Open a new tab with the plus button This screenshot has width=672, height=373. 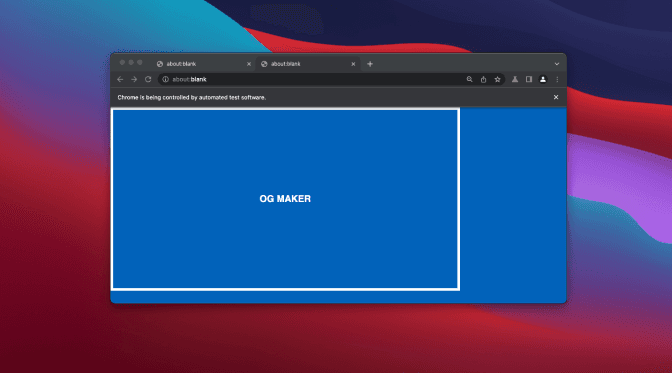(370, 64)
